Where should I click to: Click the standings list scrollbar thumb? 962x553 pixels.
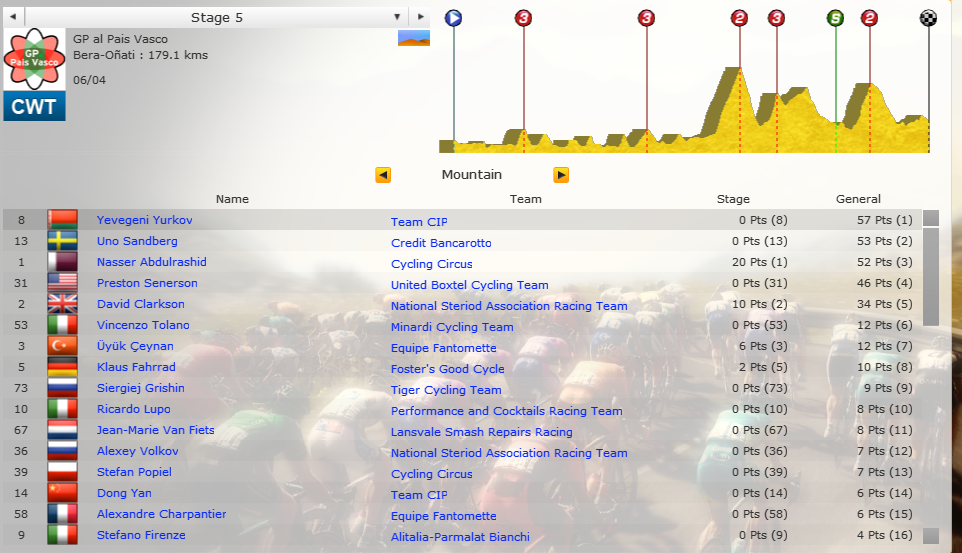931,277
